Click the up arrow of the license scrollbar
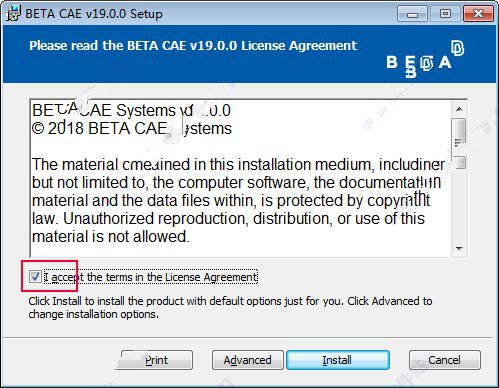The width and height of the screenshot is (499, 388). click(x=459, y=109)
